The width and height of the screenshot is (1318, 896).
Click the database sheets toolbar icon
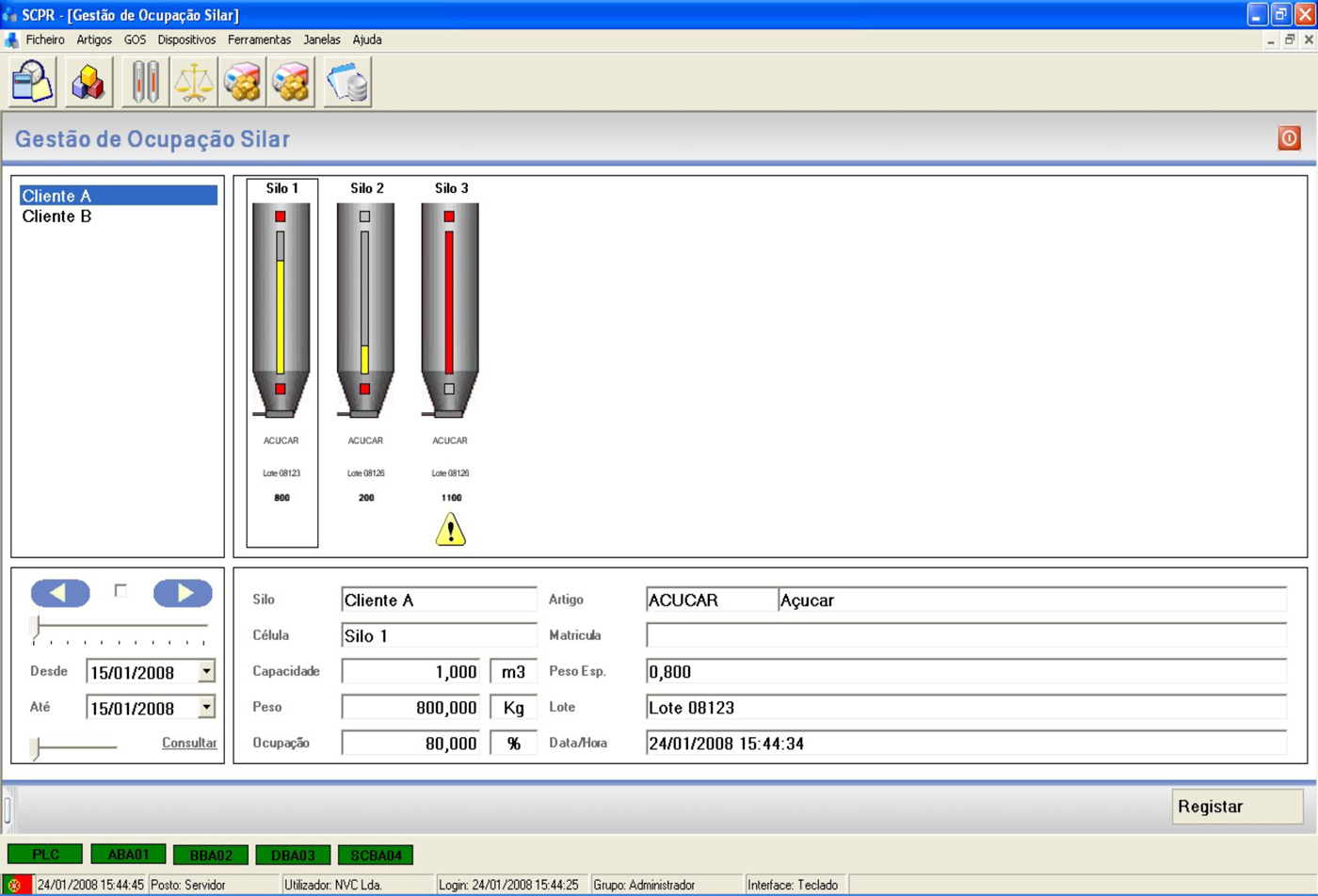pos(347,82)
